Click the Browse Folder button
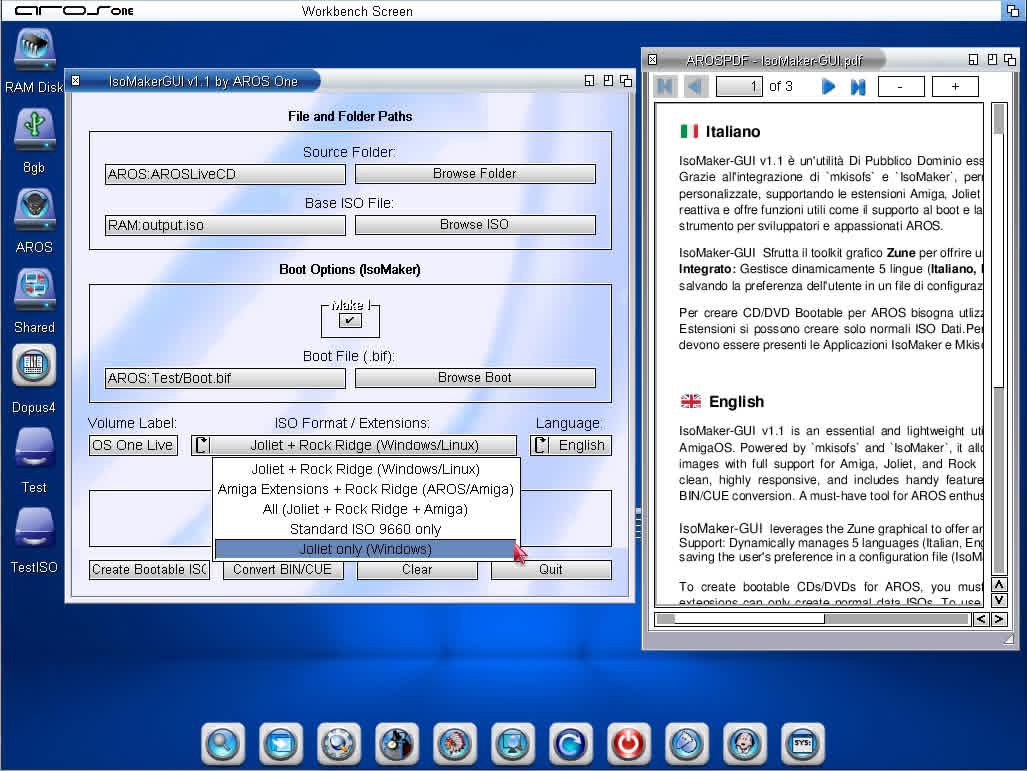Viewport: 1027px width, 771px height. pos(475,174)
